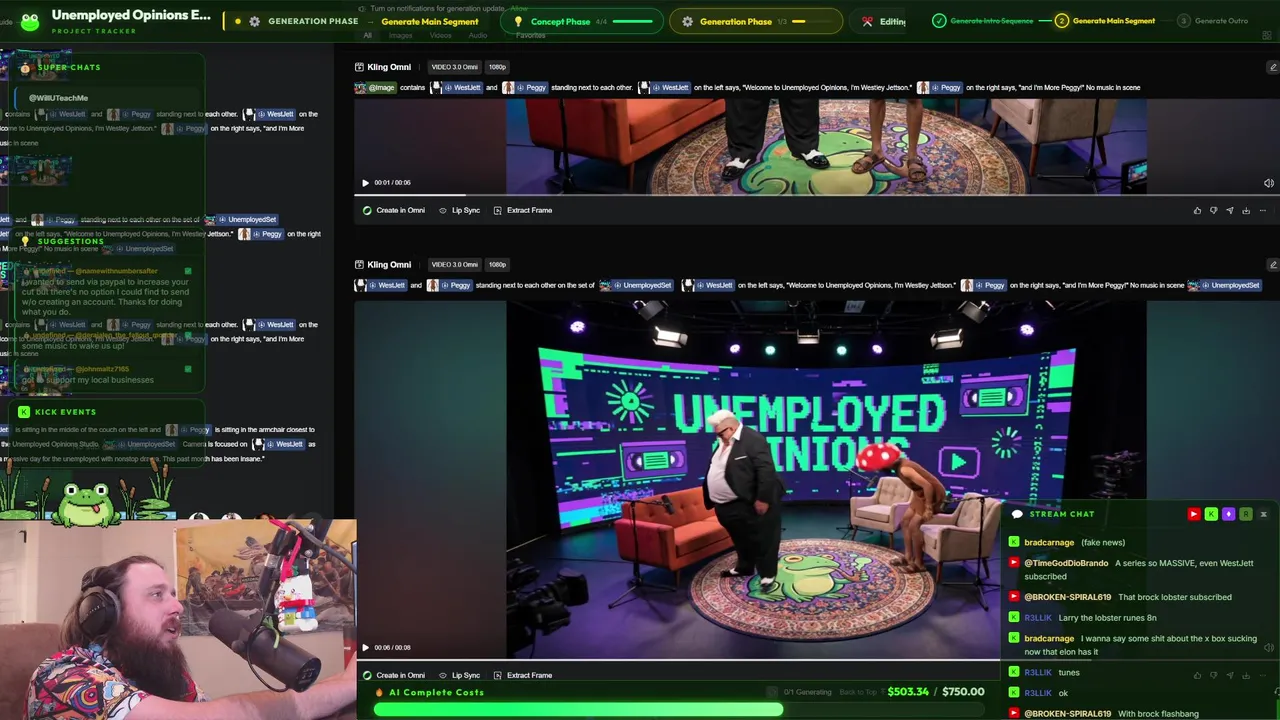Select the Generate Main Segment step 2

pyautogui.click(x=1105, y=21)
